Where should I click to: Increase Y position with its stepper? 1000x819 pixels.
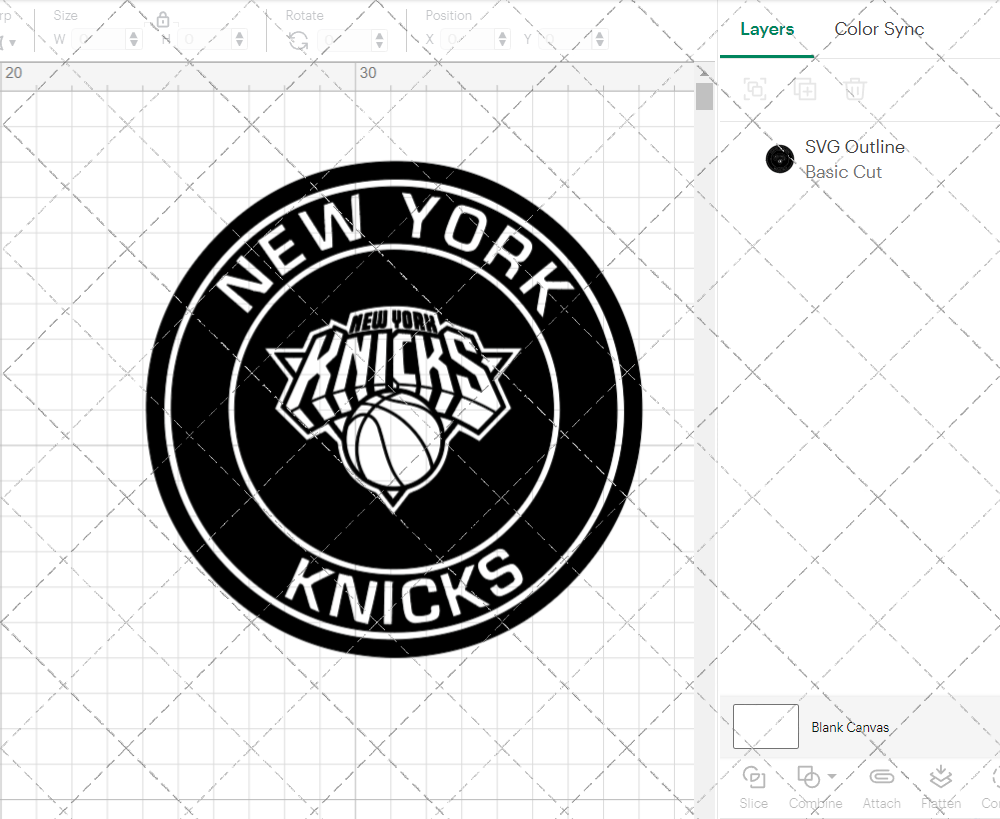coord(598,34)
